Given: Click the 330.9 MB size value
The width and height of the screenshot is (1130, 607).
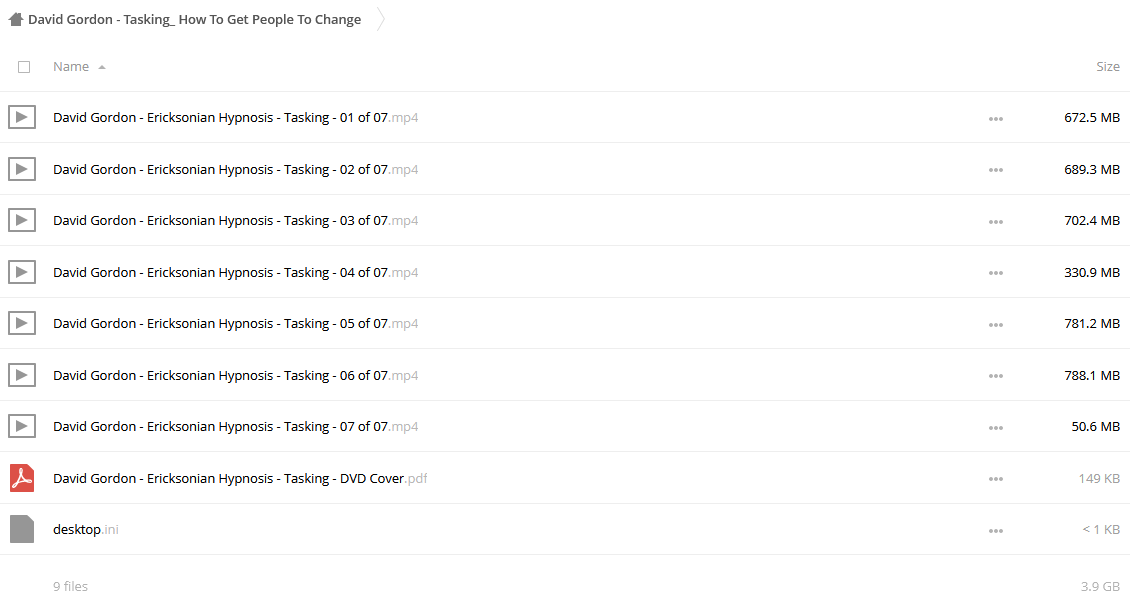Looking at the screenshot, I should pyautogui.click(x=1092, y=273).
